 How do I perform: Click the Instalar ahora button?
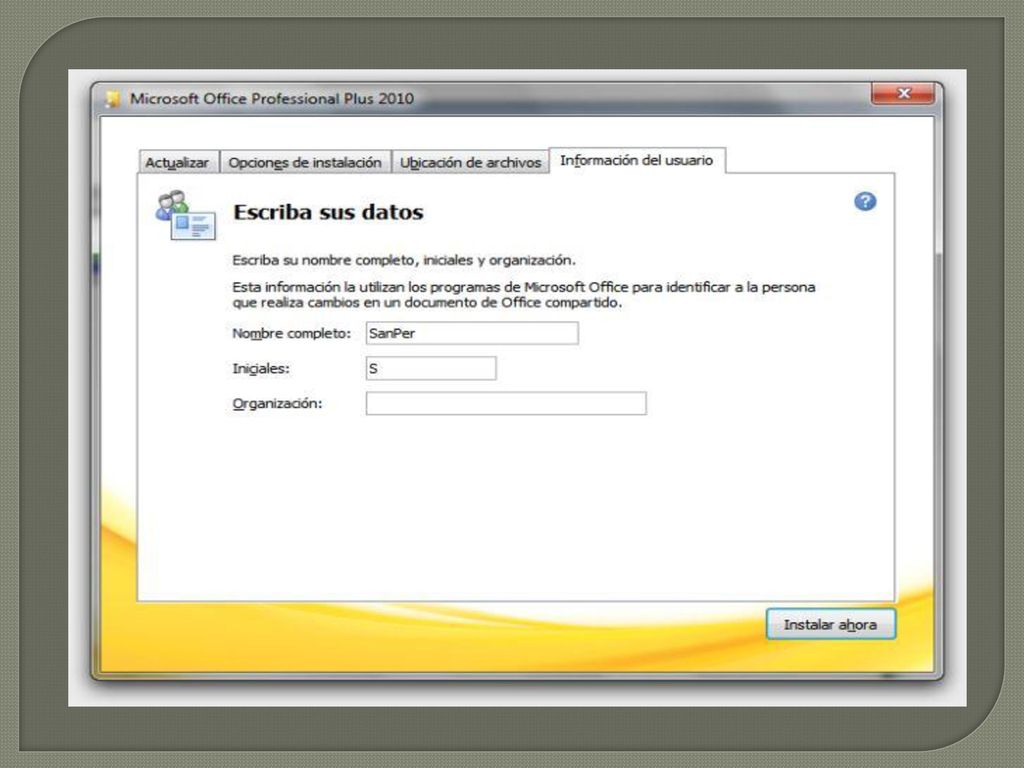pyautogui.click(x=830, y=624)
